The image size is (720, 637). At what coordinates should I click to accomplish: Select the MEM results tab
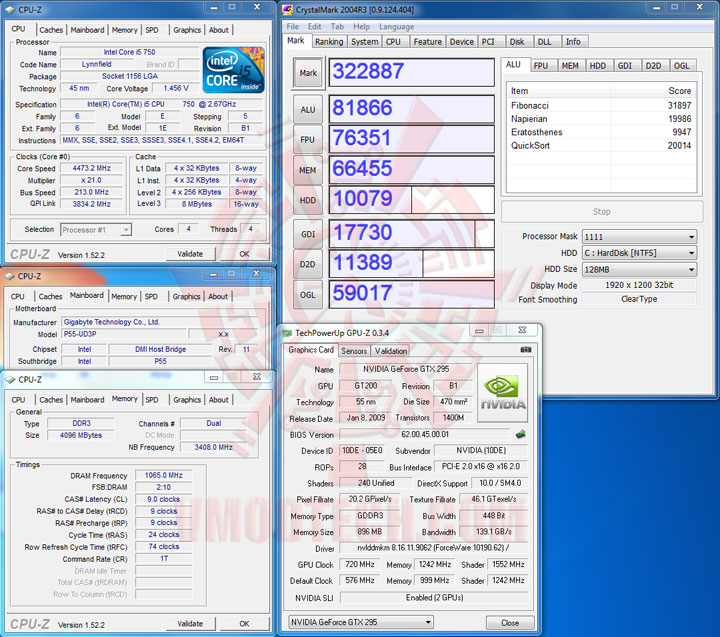pyautogui.click(x=570, y=66)
